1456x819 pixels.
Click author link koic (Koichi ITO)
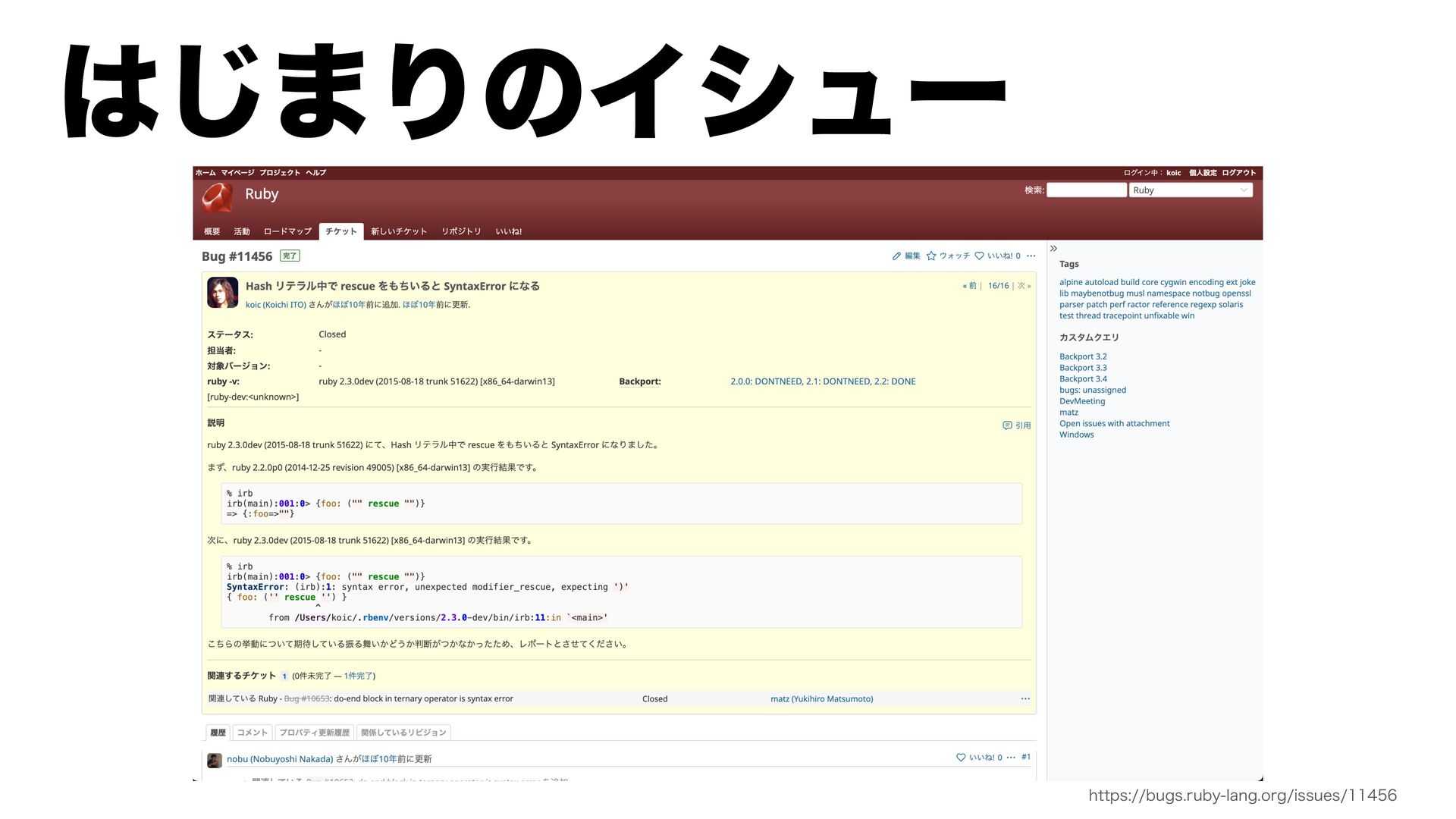coord(276,305)
